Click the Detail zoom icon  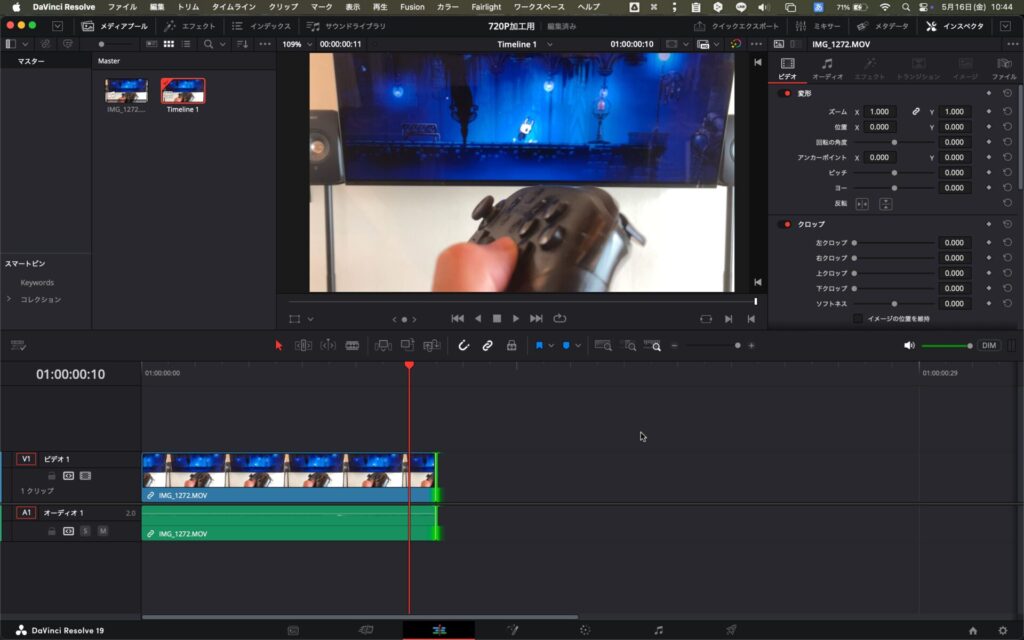point(629,345)
